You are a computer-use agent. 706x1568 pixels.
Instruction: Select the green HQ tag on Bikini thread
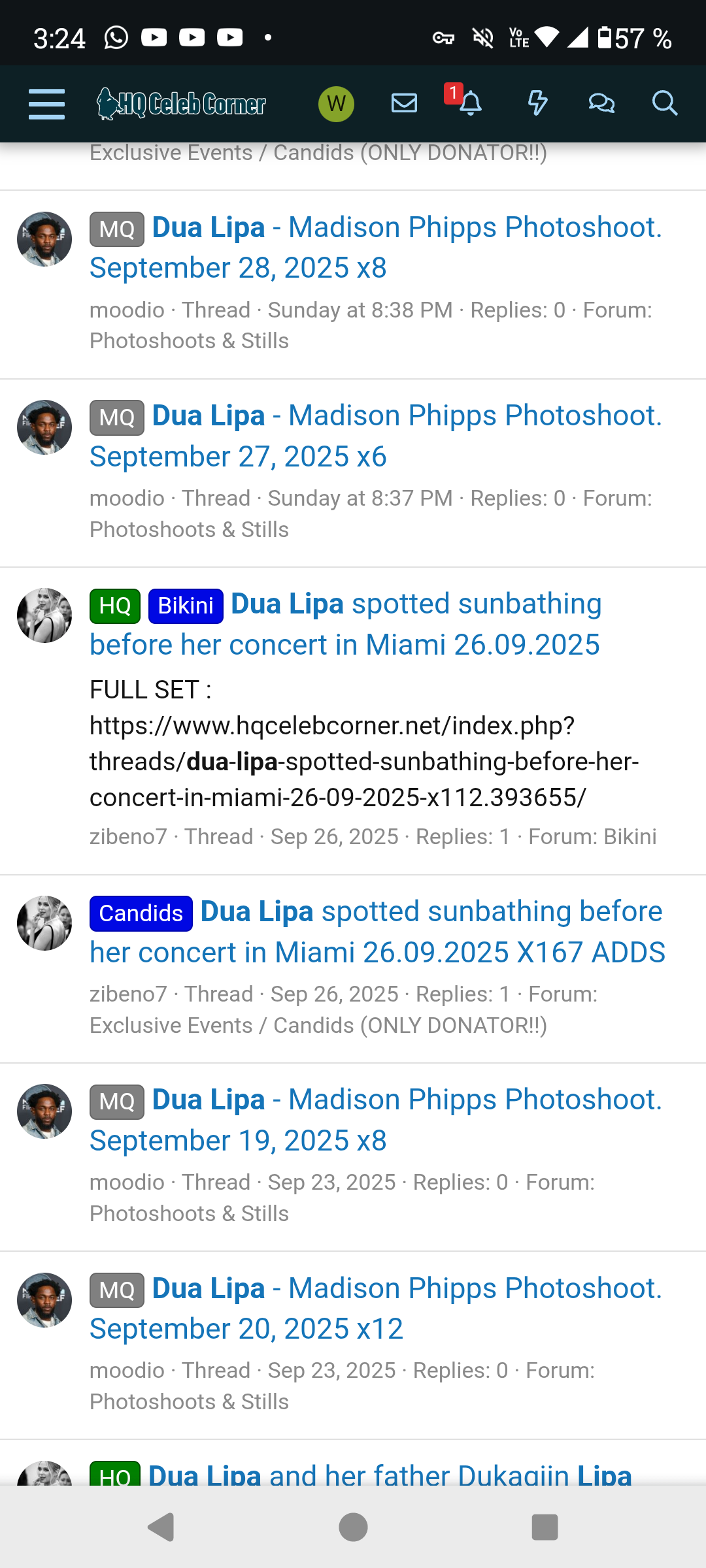click(x=115, y=606)
